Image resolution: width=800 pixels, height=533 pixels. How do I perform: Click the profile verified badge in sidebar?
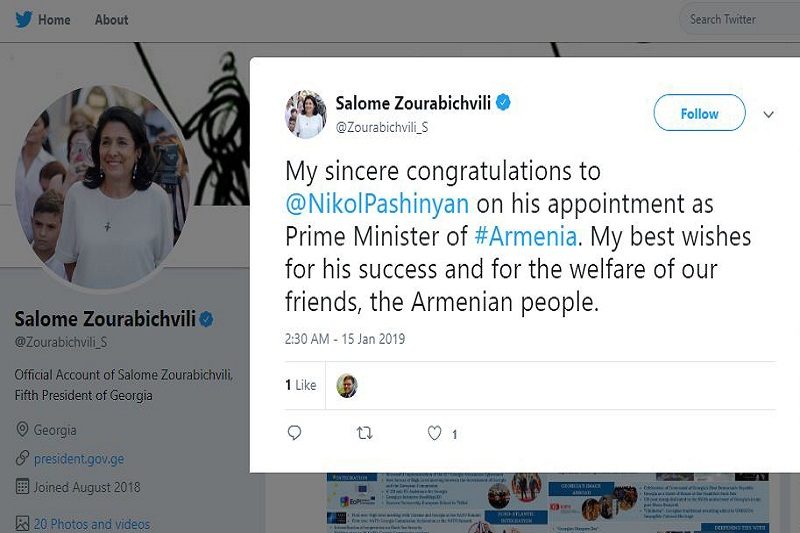coord(207,320)
